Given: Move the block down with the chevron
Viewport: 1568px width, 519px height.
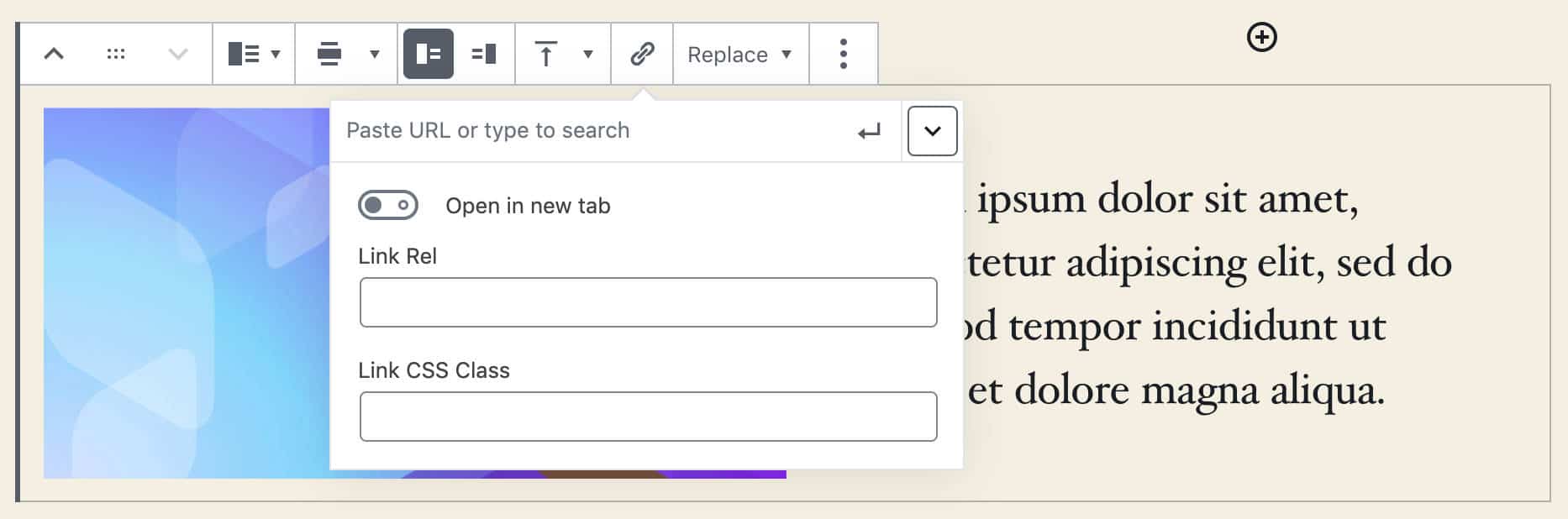Looking at the screenshot, I should coord(177,55).
